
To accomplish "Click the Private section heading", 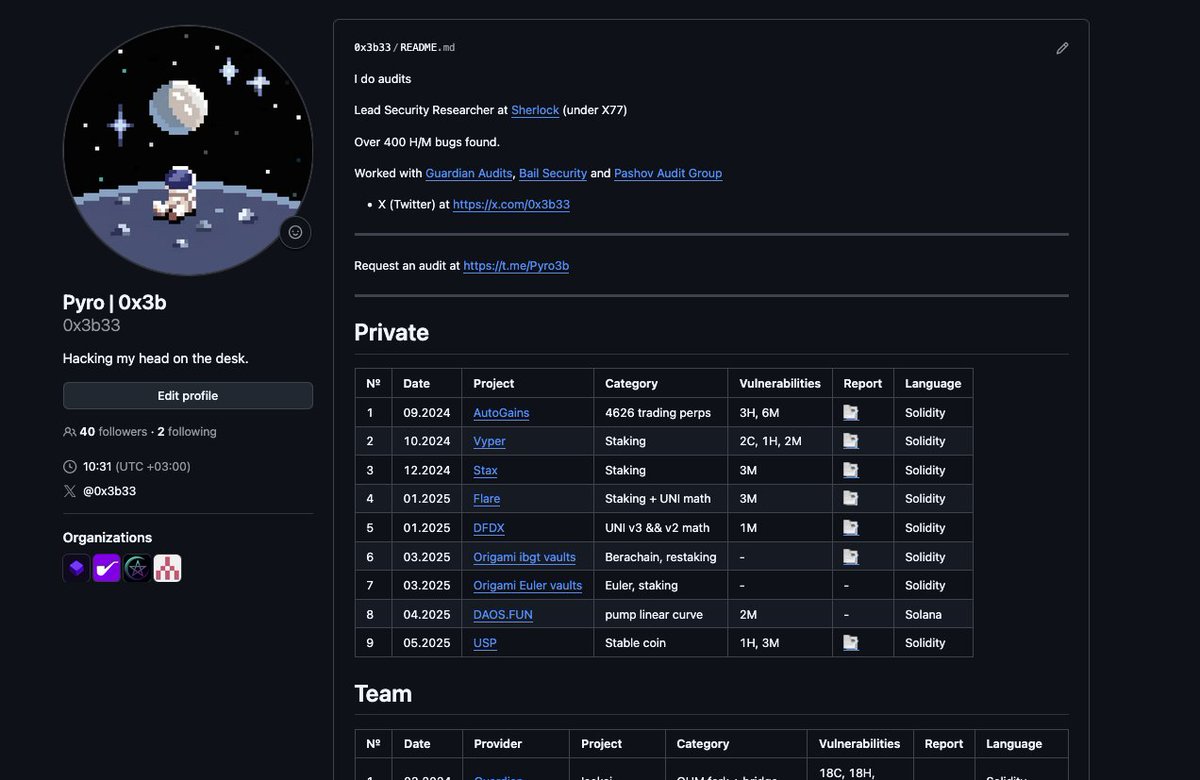I will pos(391,333).
